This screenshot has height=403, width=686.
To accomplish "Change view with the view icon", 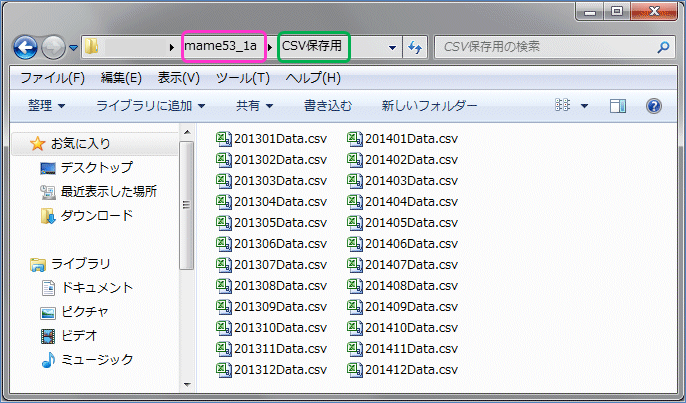I will [563, 105].
